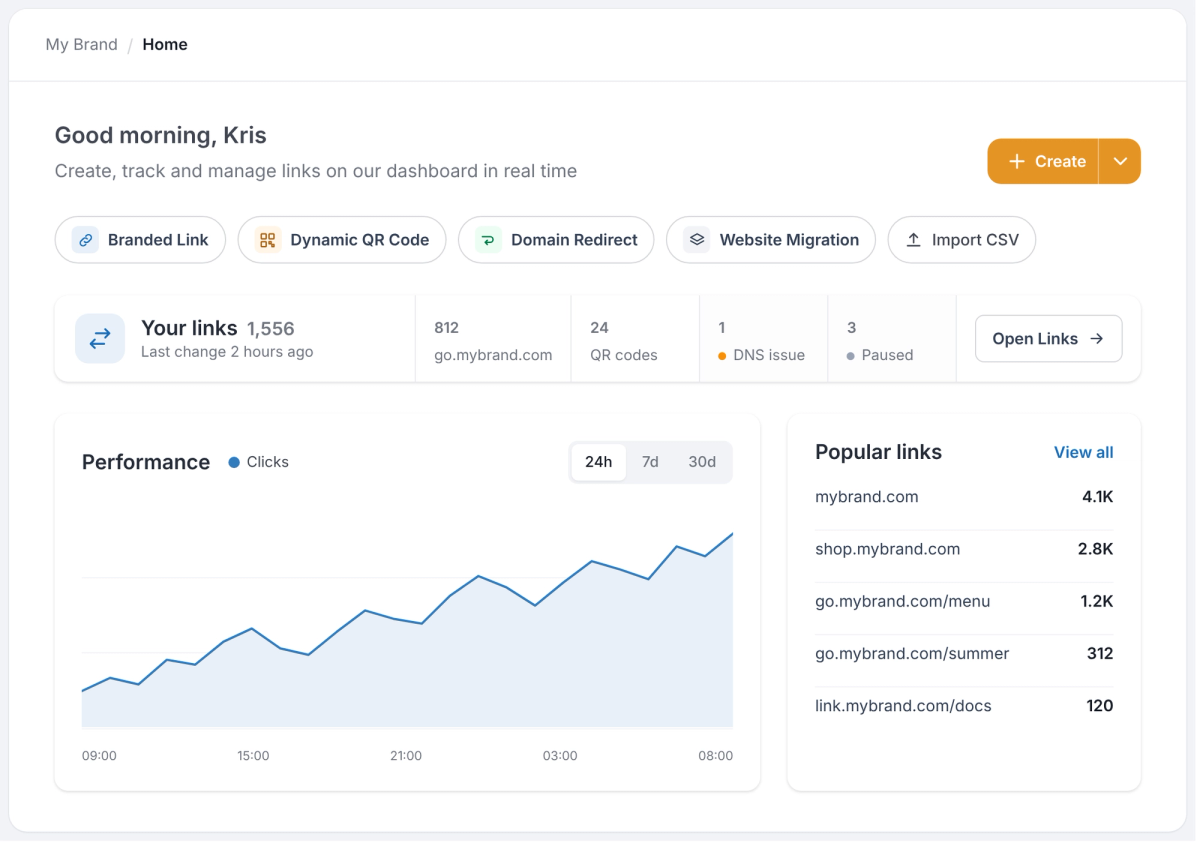Click the Good morning, Kris greeting
This screenshot has height=843, width=1200.
point(161,135)
